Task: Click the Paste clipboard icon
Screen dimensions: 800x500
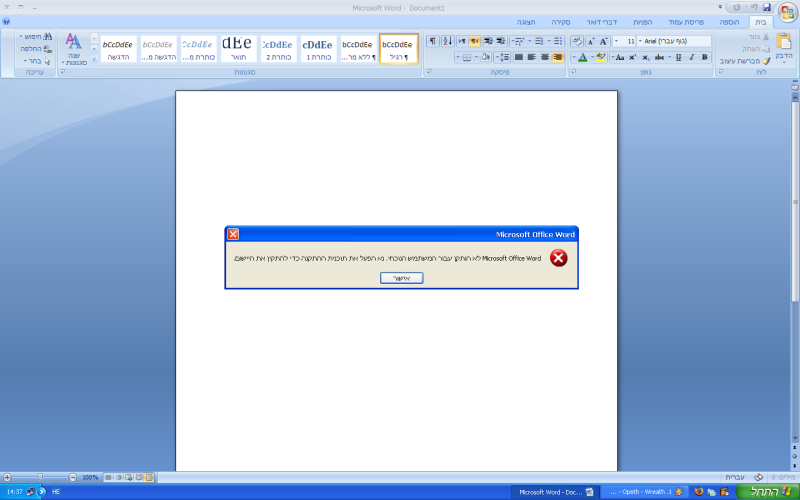Action: tap(784, 42)
